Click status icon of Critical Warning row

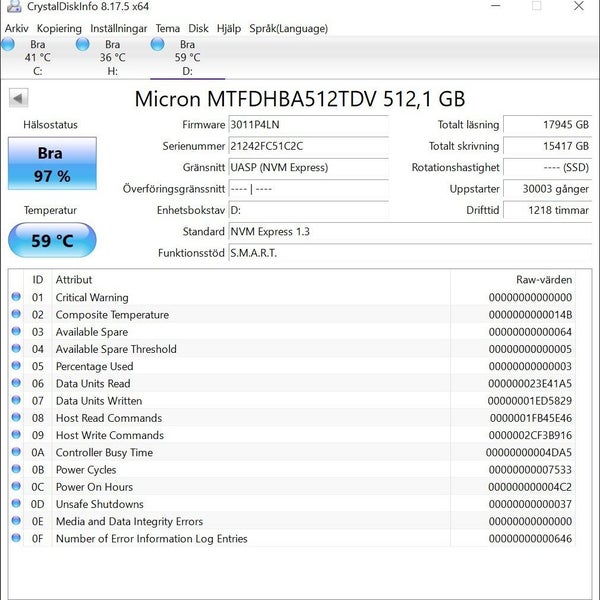(16, 297)
